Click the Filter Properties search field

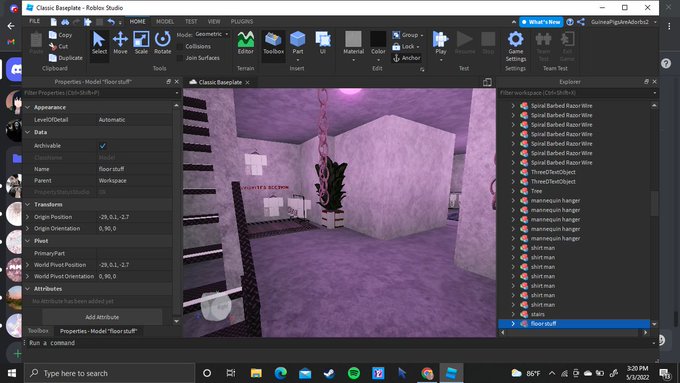pos(102,93)
